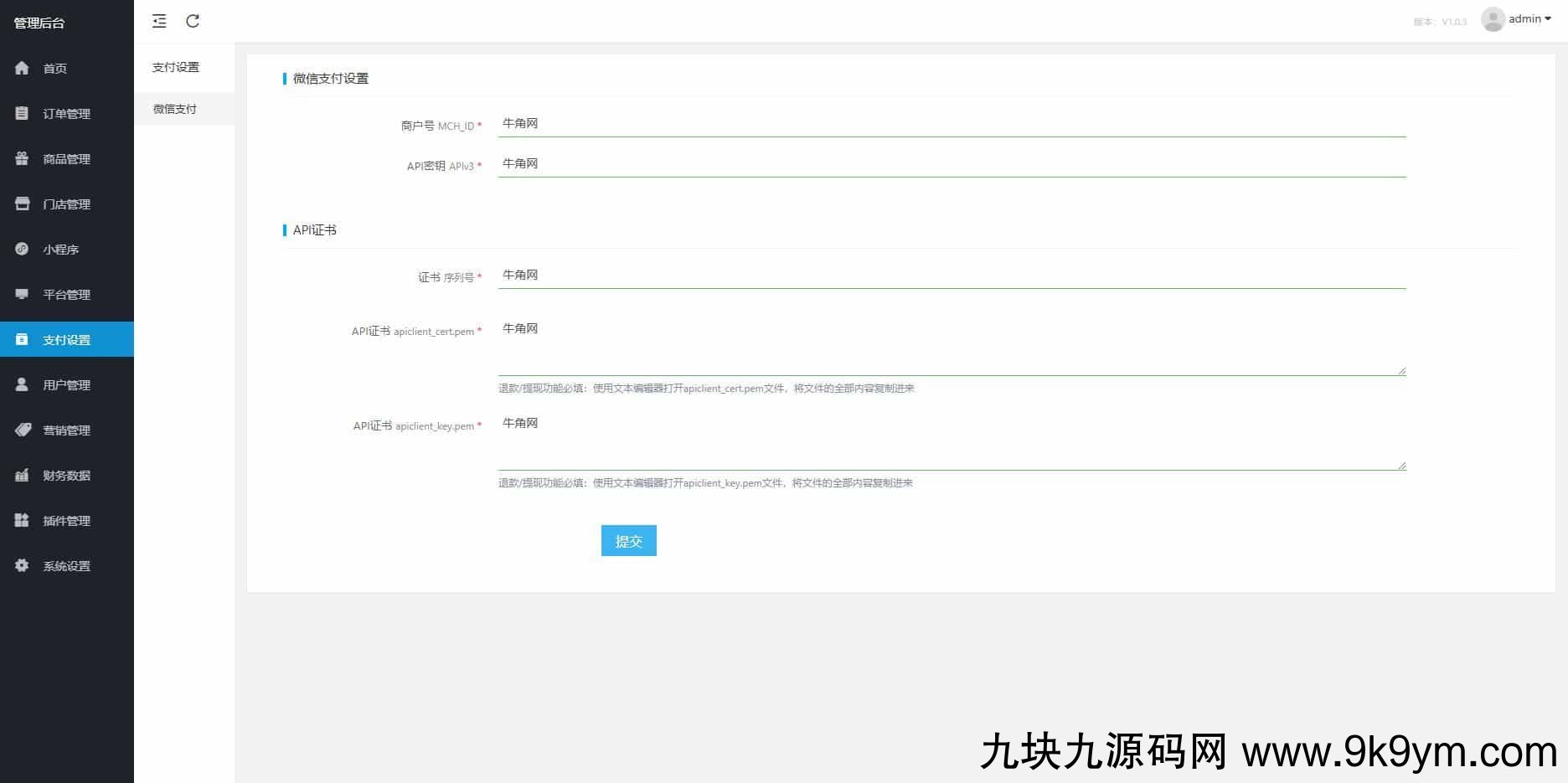Click the store icon for 门店管理
1568x783 pixels.
click(22, 203)
